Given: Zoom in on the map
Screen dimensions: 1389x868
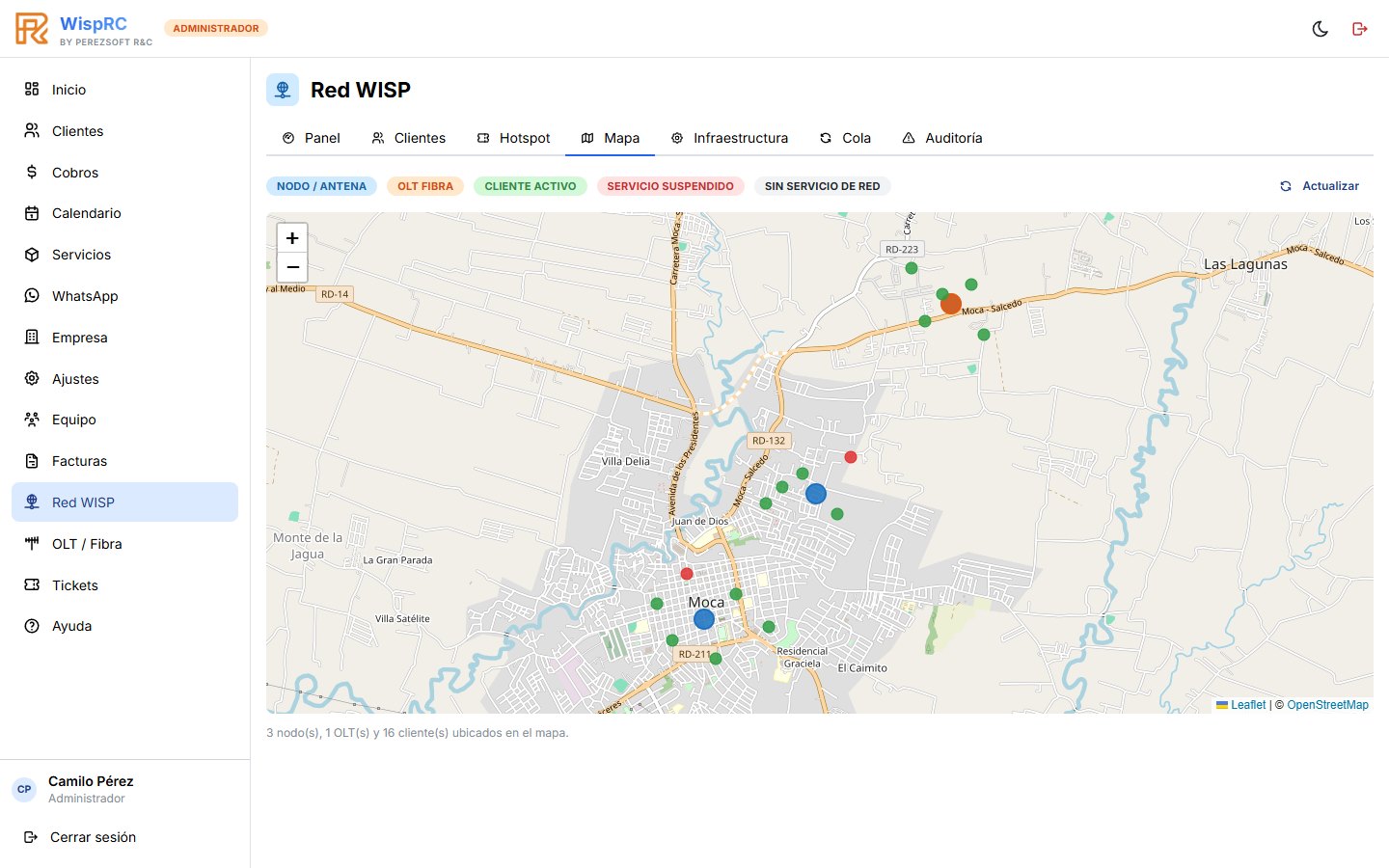Looking at the screenshot, I should click(292, 238).
